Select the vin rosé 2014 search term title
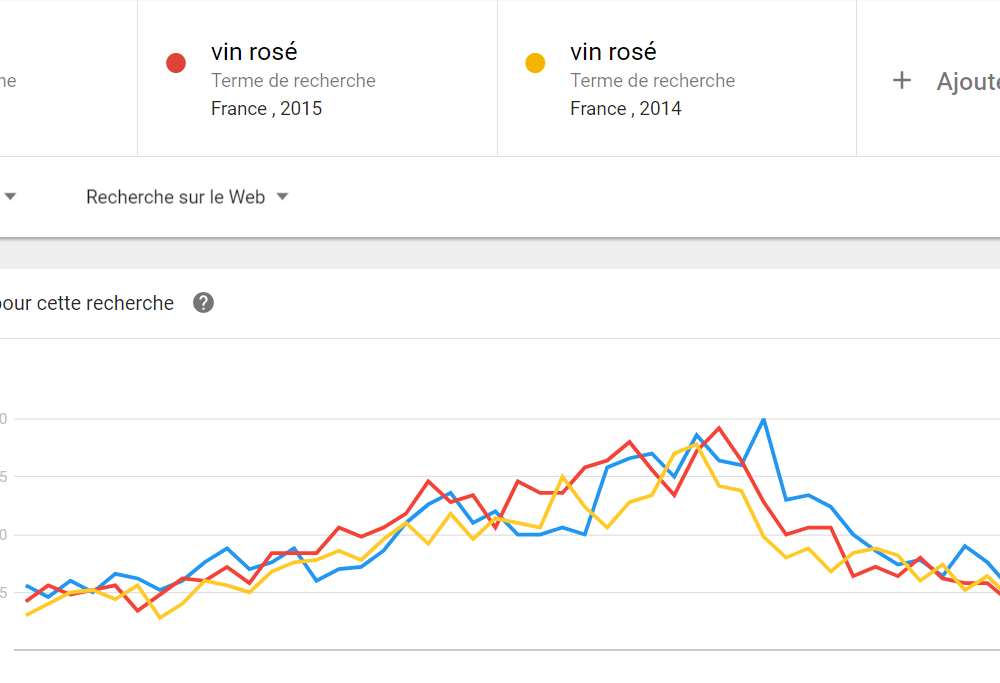The width and height of the screenshot is (1000, 683). (613, 52)
